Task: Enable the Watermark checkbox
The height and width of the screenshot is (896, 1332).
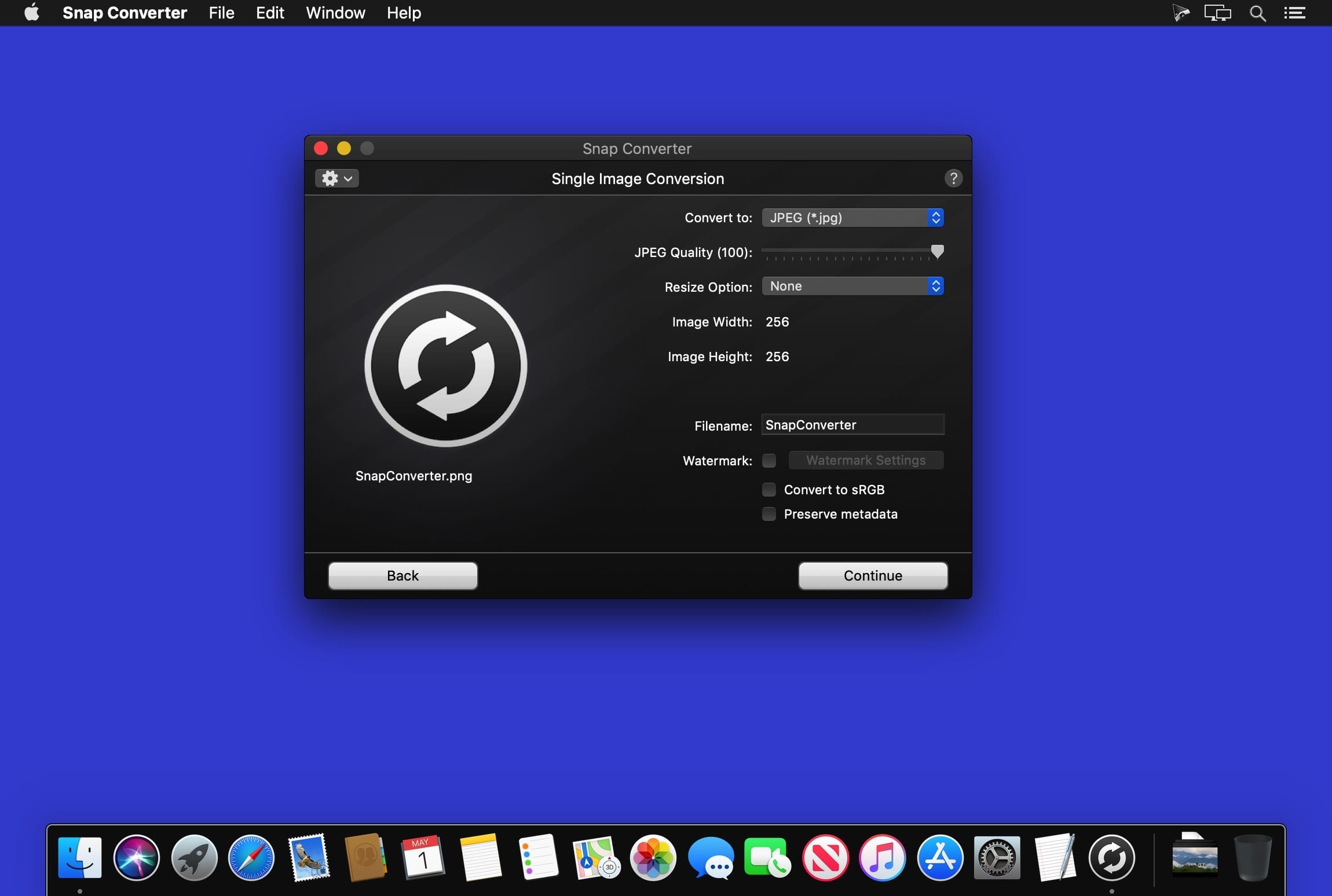Action: pos(769,461)
